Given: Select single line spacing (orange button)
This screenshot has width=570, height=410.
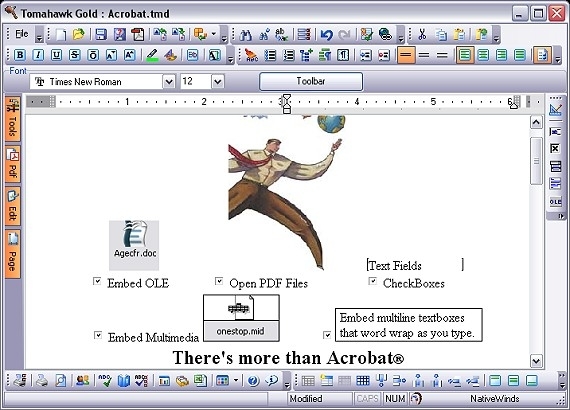Looking at the screenshot, I should (x=406, y=55).
